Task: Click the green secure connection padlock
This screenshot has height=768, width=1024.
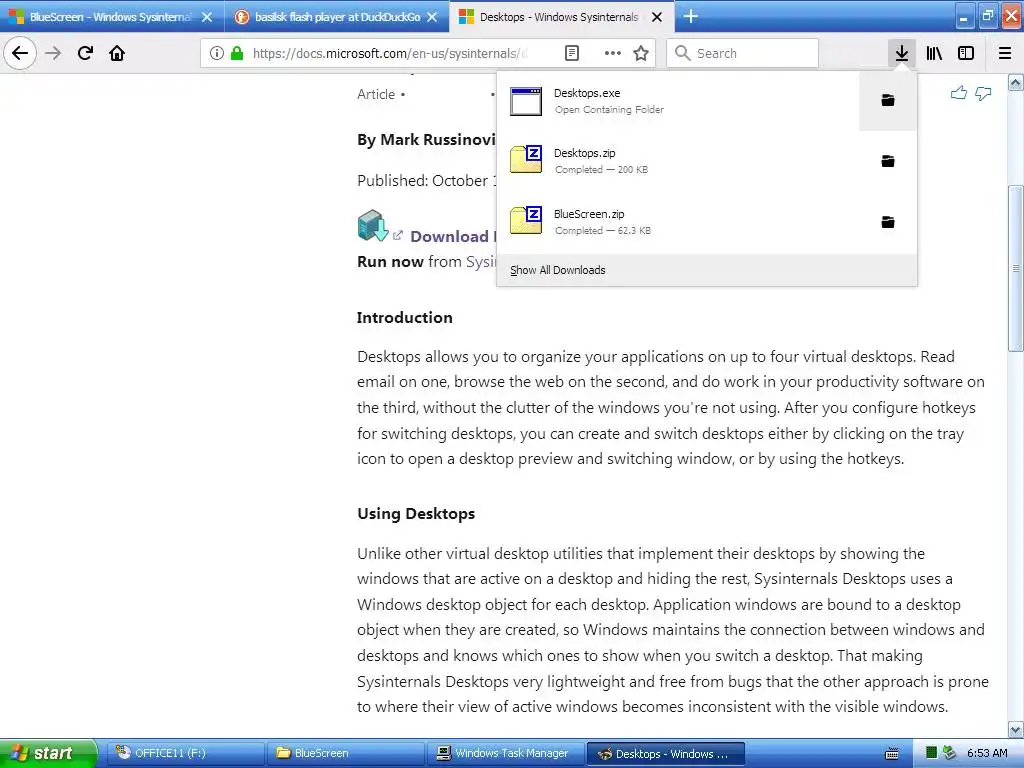Action: point(237,54)
